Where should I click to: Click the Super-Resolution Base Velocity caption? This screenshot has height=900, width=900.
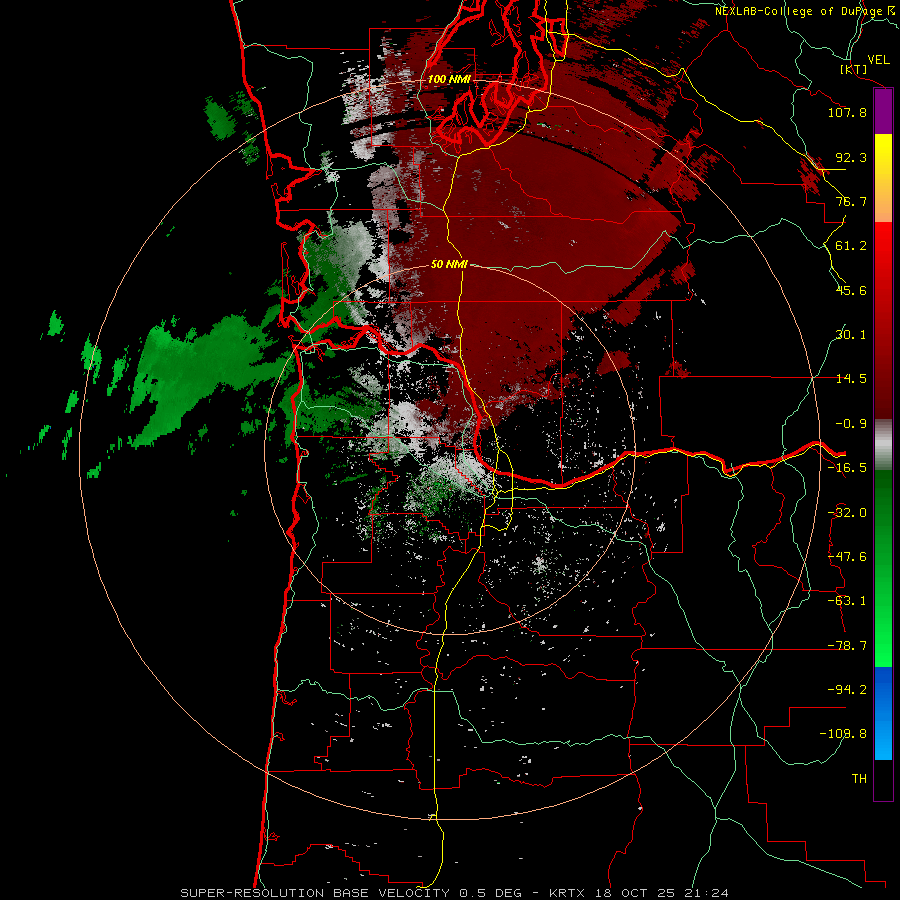point(455,893)
